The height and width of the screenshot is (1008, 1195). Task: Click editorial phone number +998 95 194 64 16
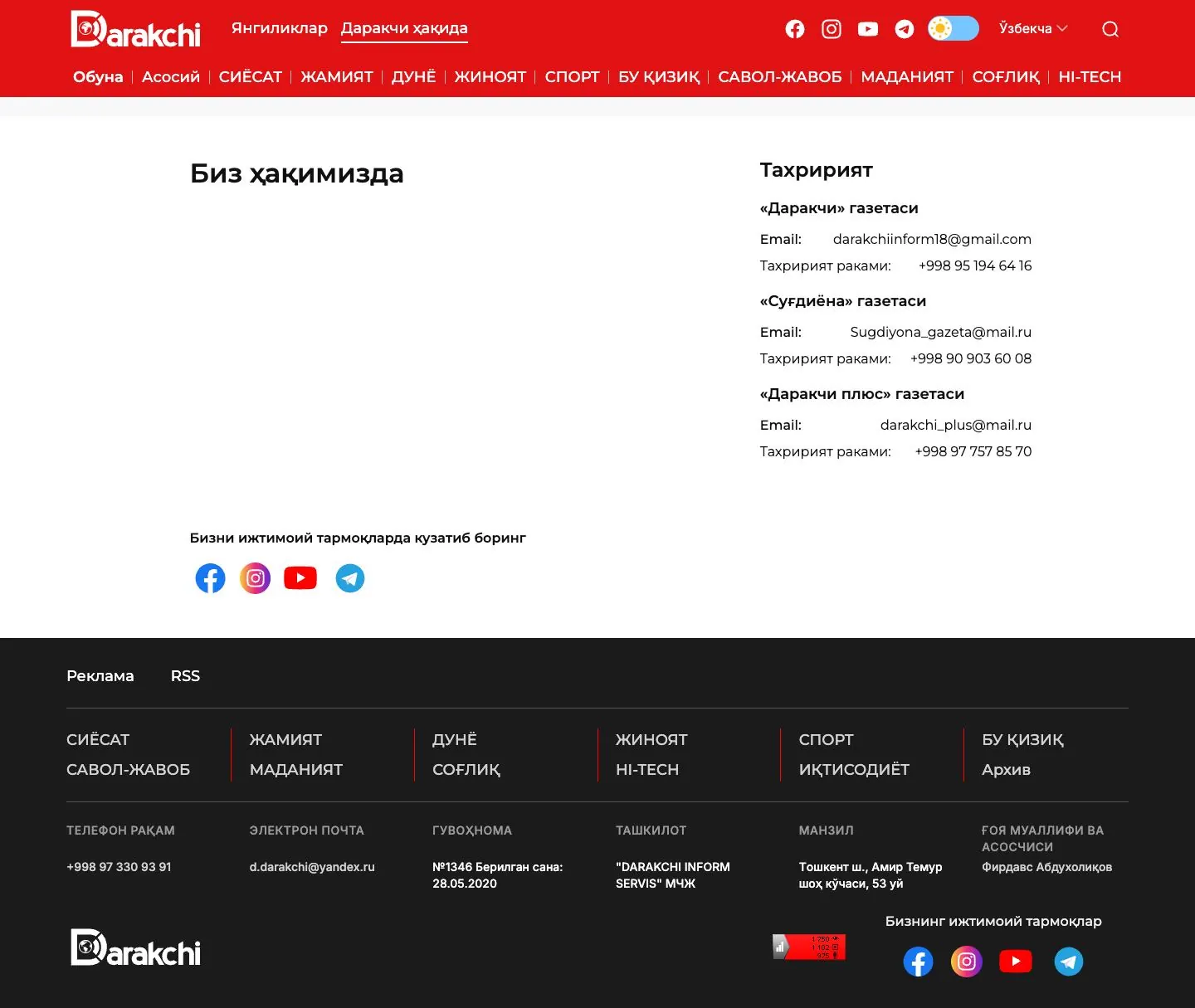coord(975,265)
